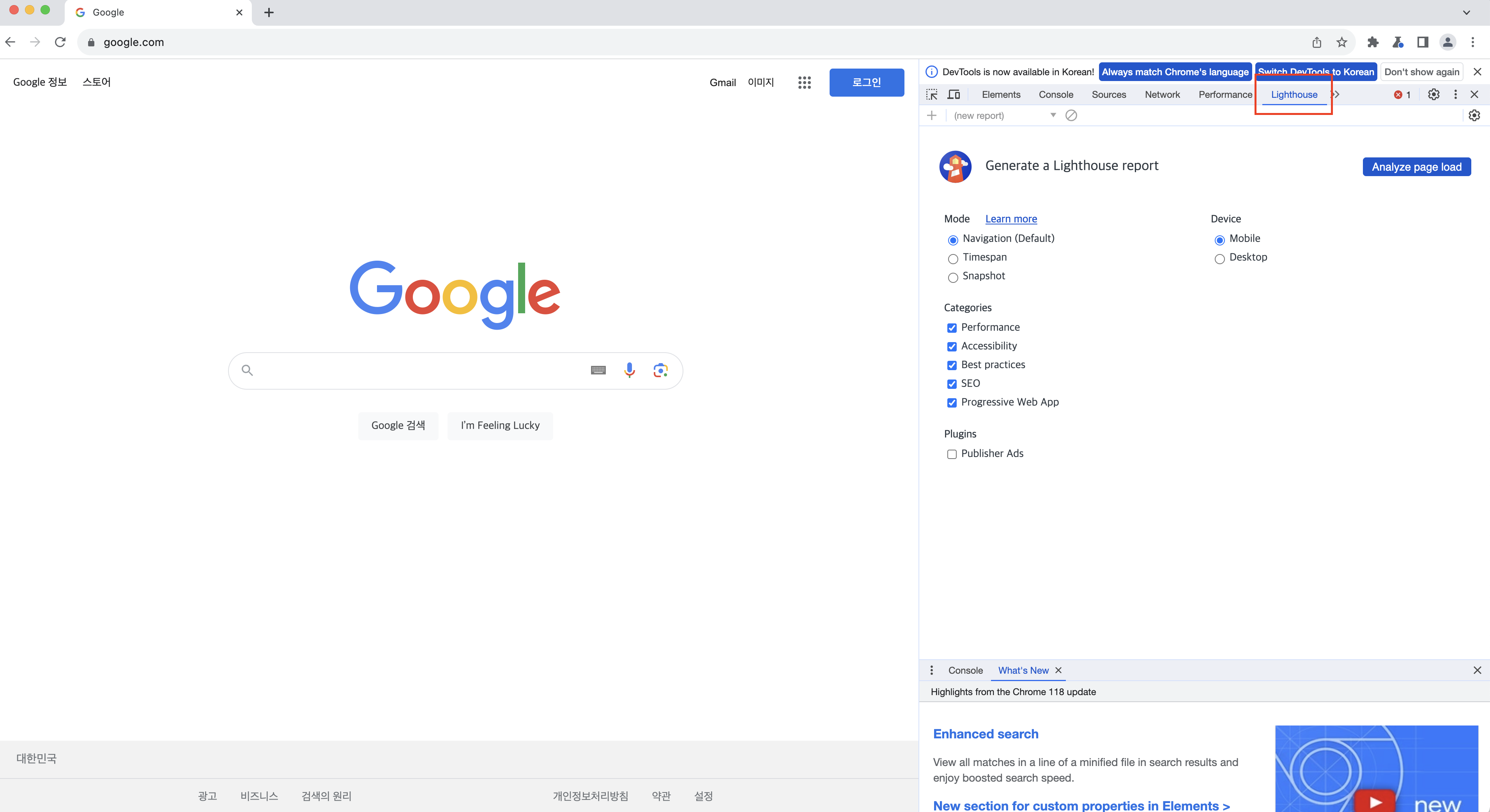
Task: Open DevTools customize three-dot menu
Action: [x=1455, y=94]
